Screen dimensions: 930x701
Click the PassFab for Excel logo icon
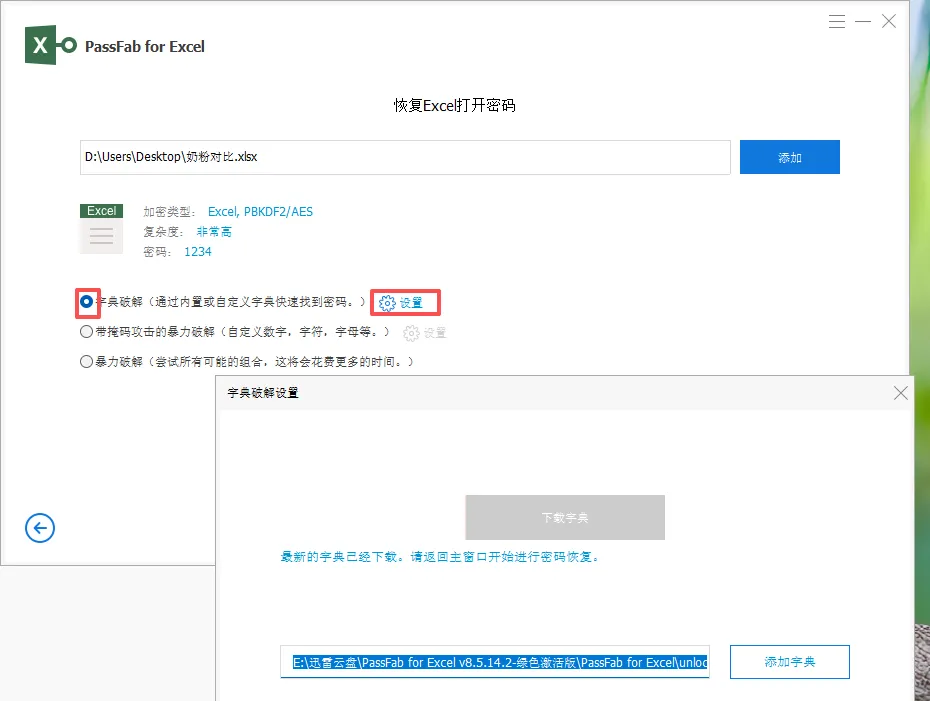(51, 45)
